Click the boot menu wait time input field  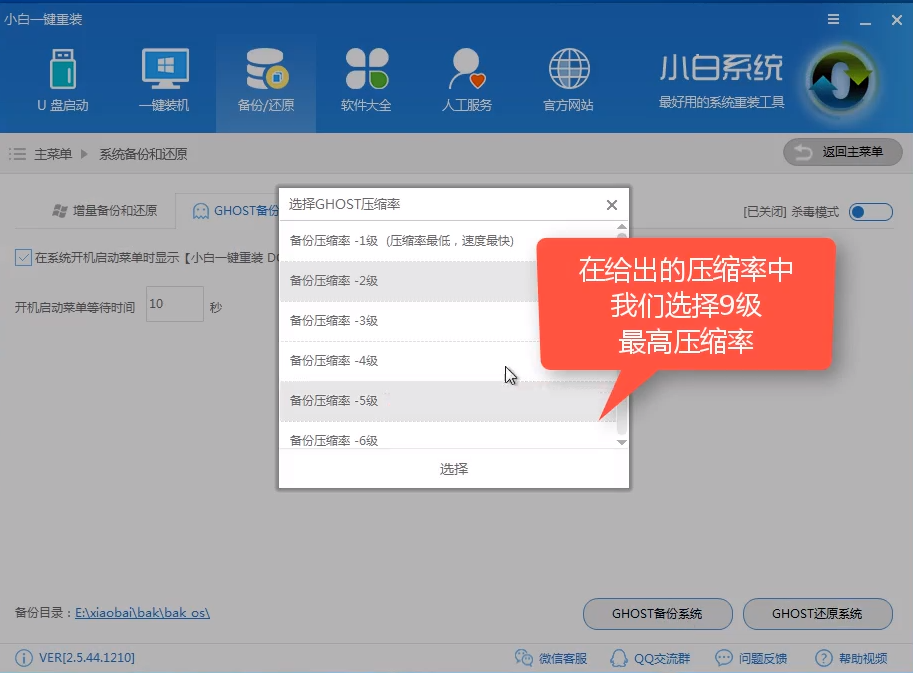(176, 303)
